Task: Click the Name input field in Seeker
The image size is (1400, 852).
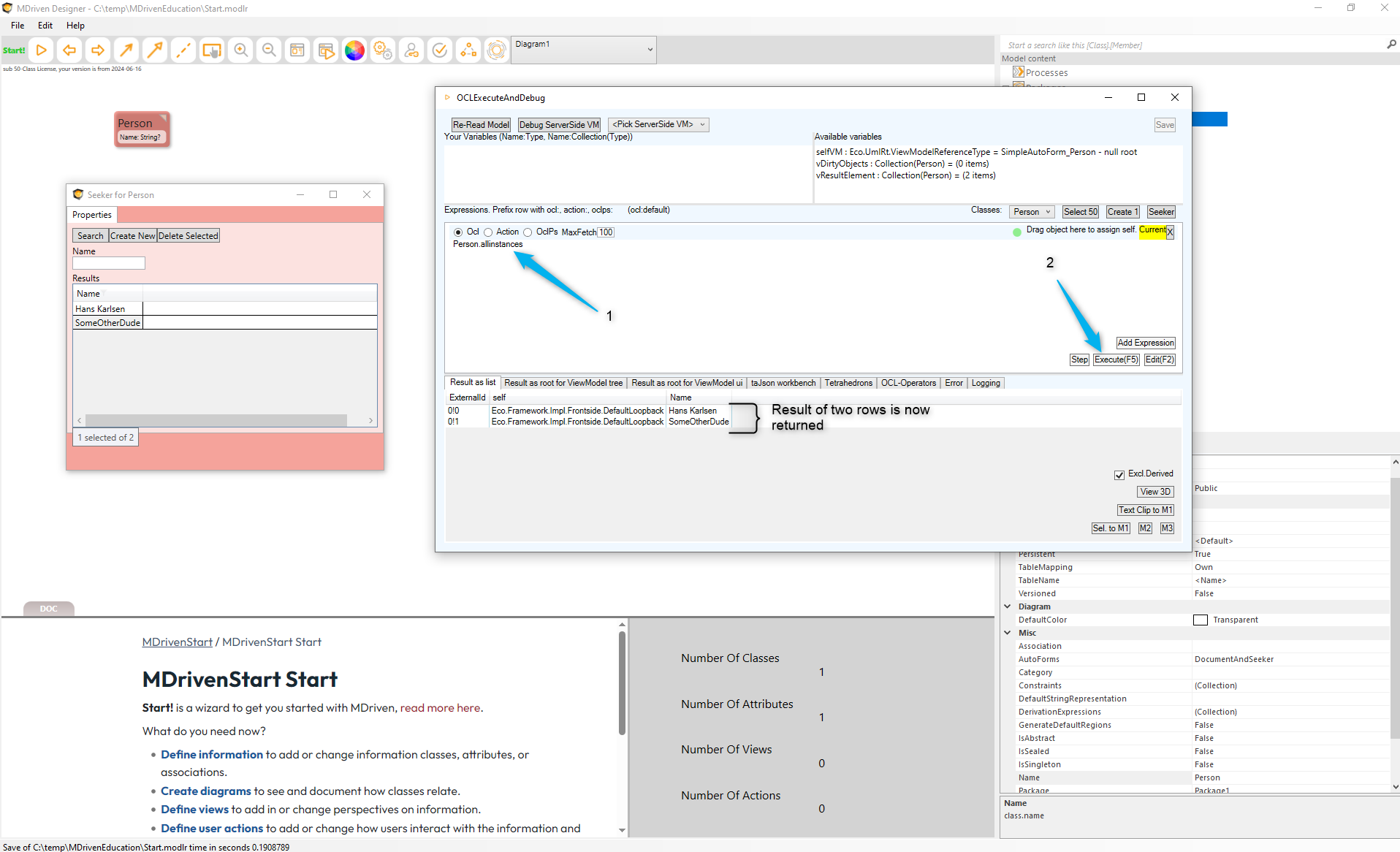Action: pyautogui.click(x=109, y=263)
